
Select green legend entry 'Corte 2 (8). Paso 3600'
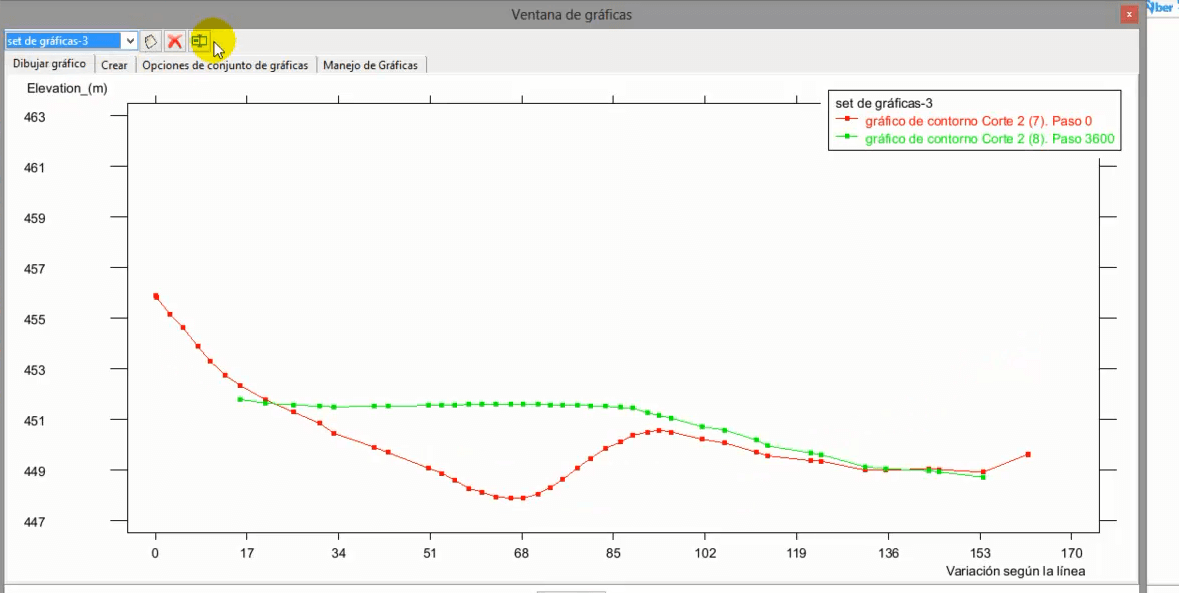tap(989, 139)
